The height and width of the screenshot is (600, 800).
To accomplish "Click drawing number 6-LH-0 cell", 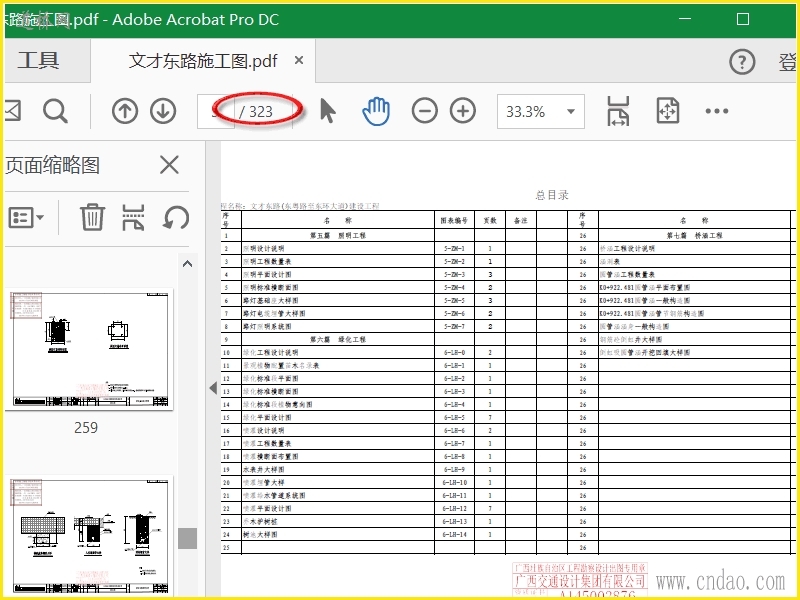I will (x=454, y=353).
